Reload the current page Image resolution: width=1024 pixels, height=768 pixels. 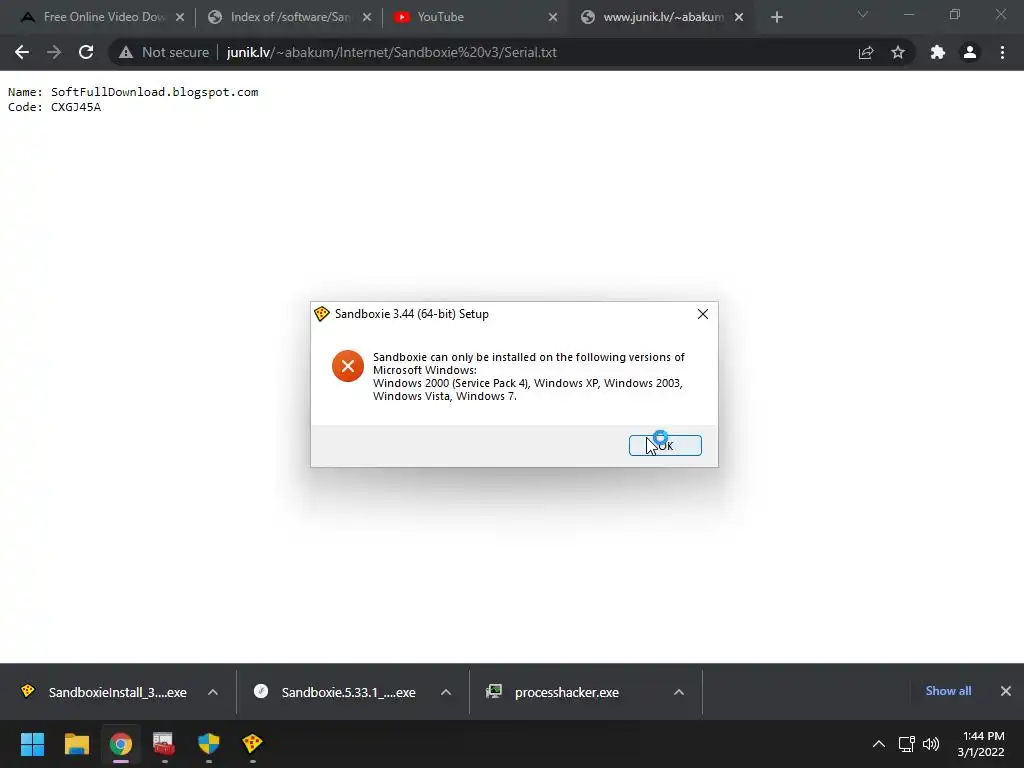pos(86,52)
